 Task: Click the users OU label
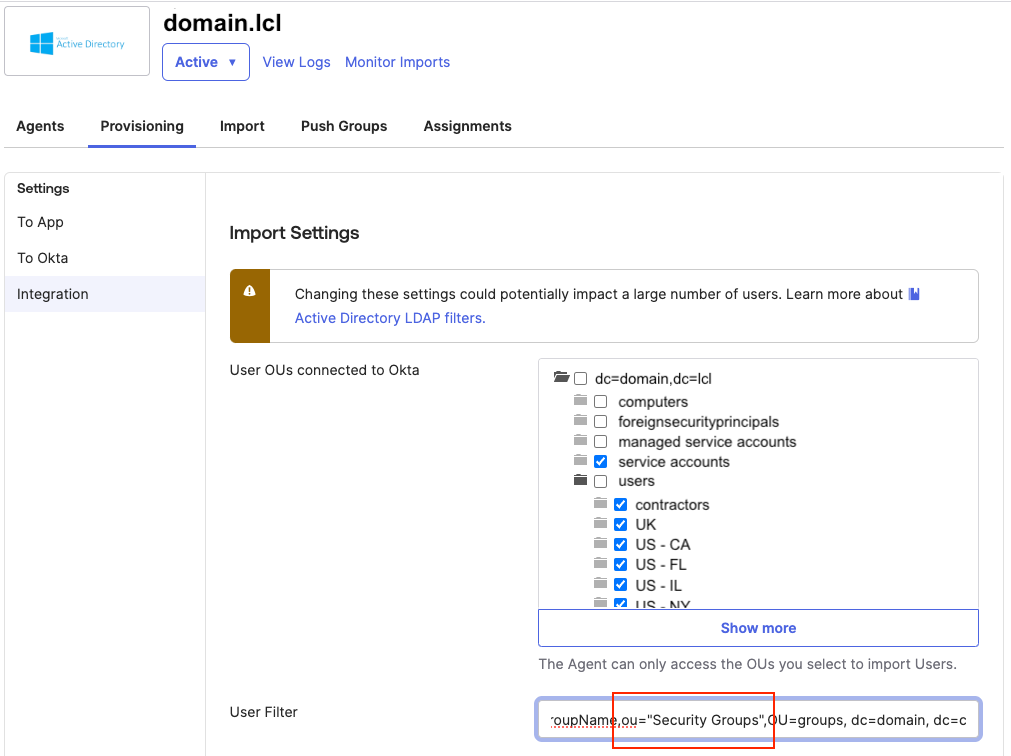point(636,481)
